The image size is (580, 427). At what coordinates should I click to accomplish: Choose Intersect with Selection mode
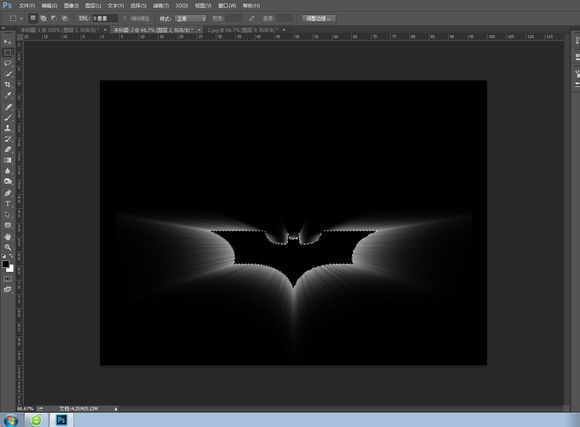click(x=64, y=18)
